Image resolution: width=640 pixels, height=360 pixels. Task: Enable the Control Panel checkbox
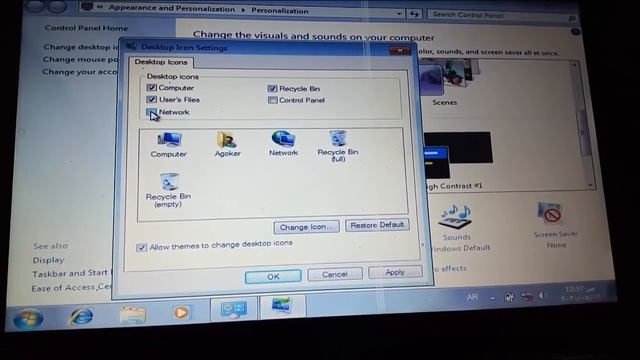pyautogui.click(x=272, y=100)
